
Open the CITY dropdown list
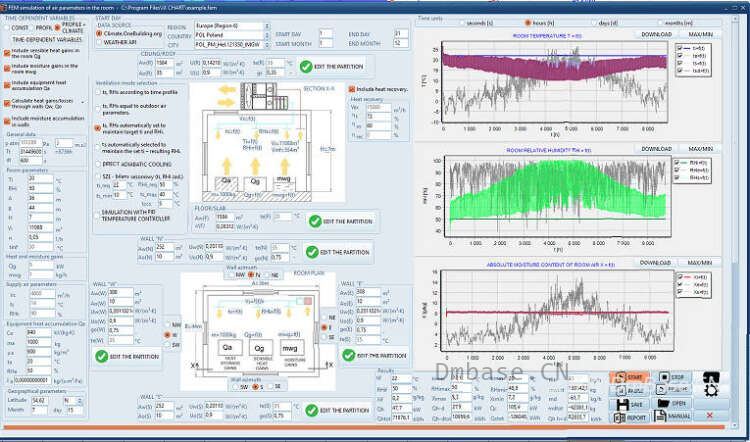[x=232, y=44]
